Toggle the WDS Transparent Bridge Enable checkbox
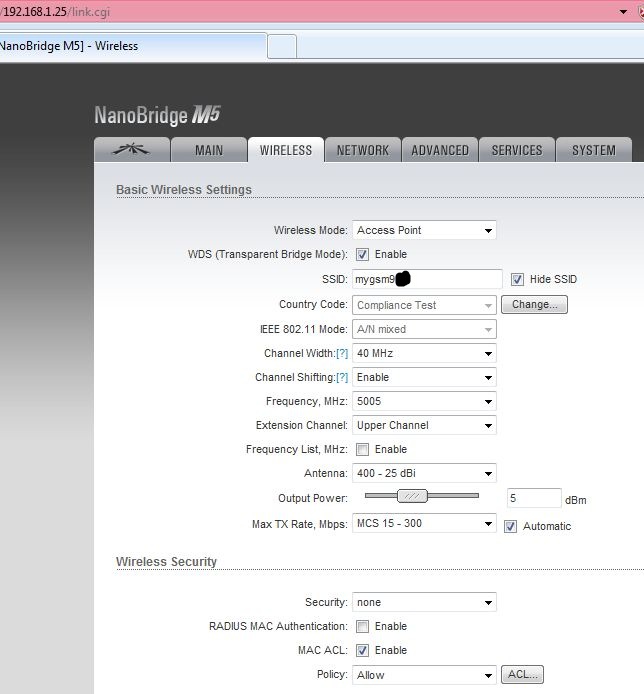Viewport: 644px width, 694px height. pos(362,254)
